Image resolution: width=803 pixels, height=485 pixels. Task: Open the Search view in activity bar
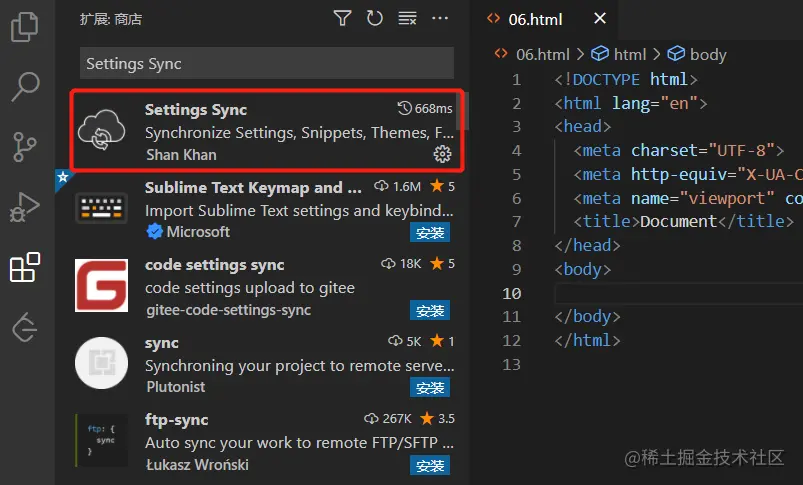(x=24, y=86)
